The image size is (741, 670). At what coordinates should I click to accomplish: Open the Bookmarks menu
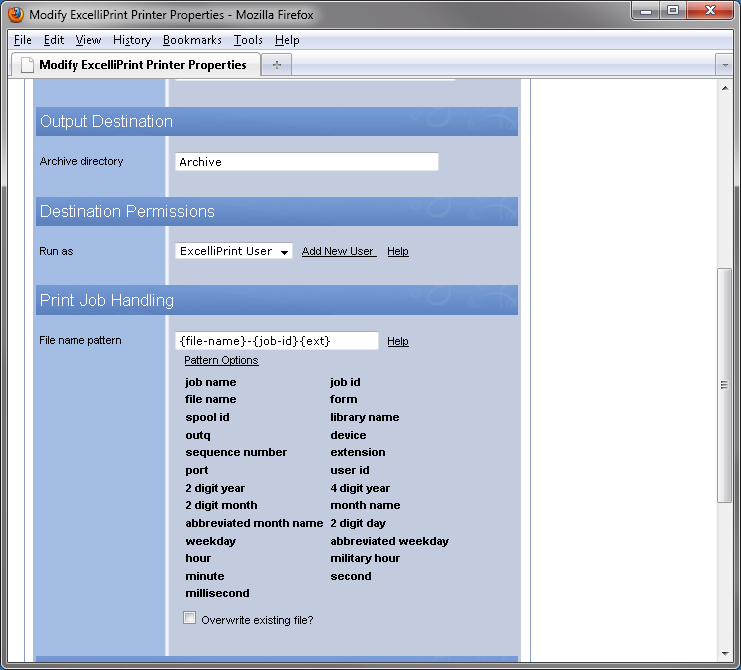pos(192,40)
